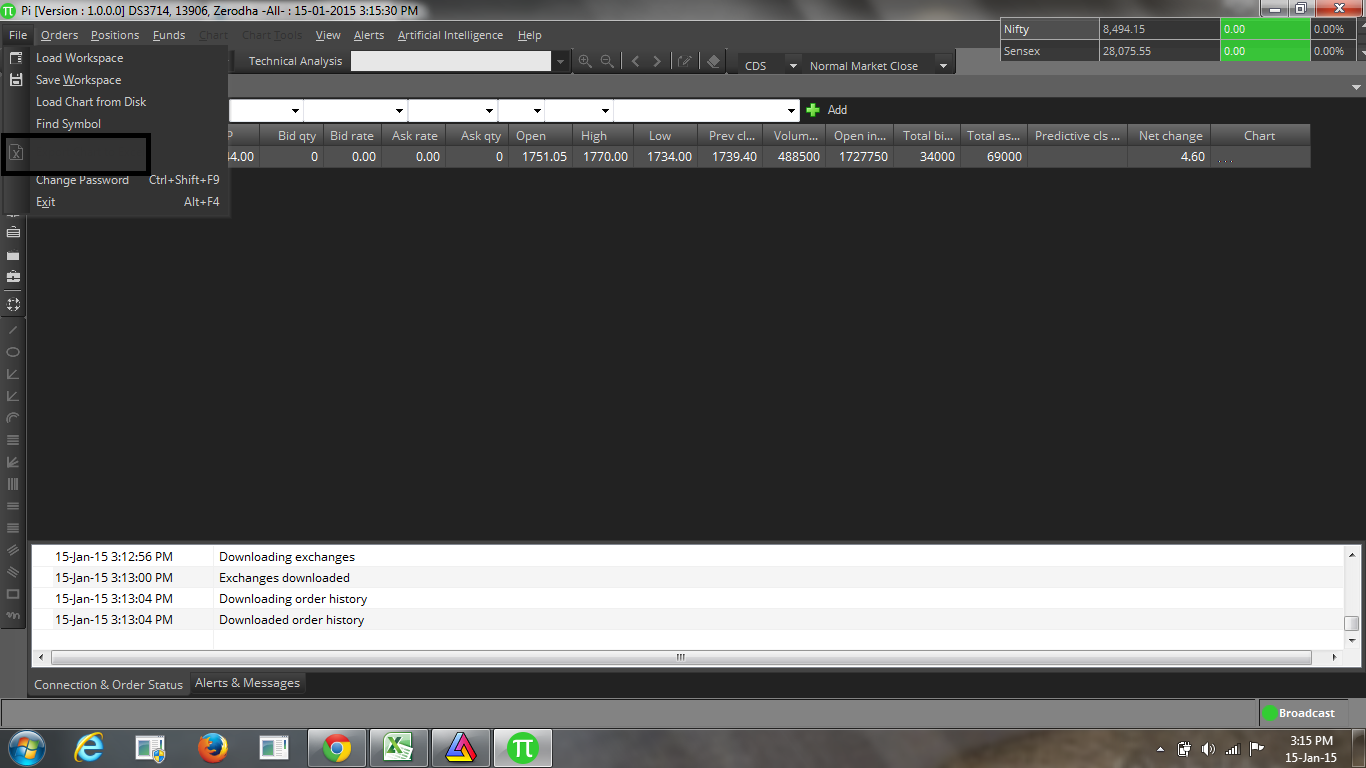The image size is (1366, 768).
Task: Click the volume speaker tray icon
Action: click(1208, 748)
